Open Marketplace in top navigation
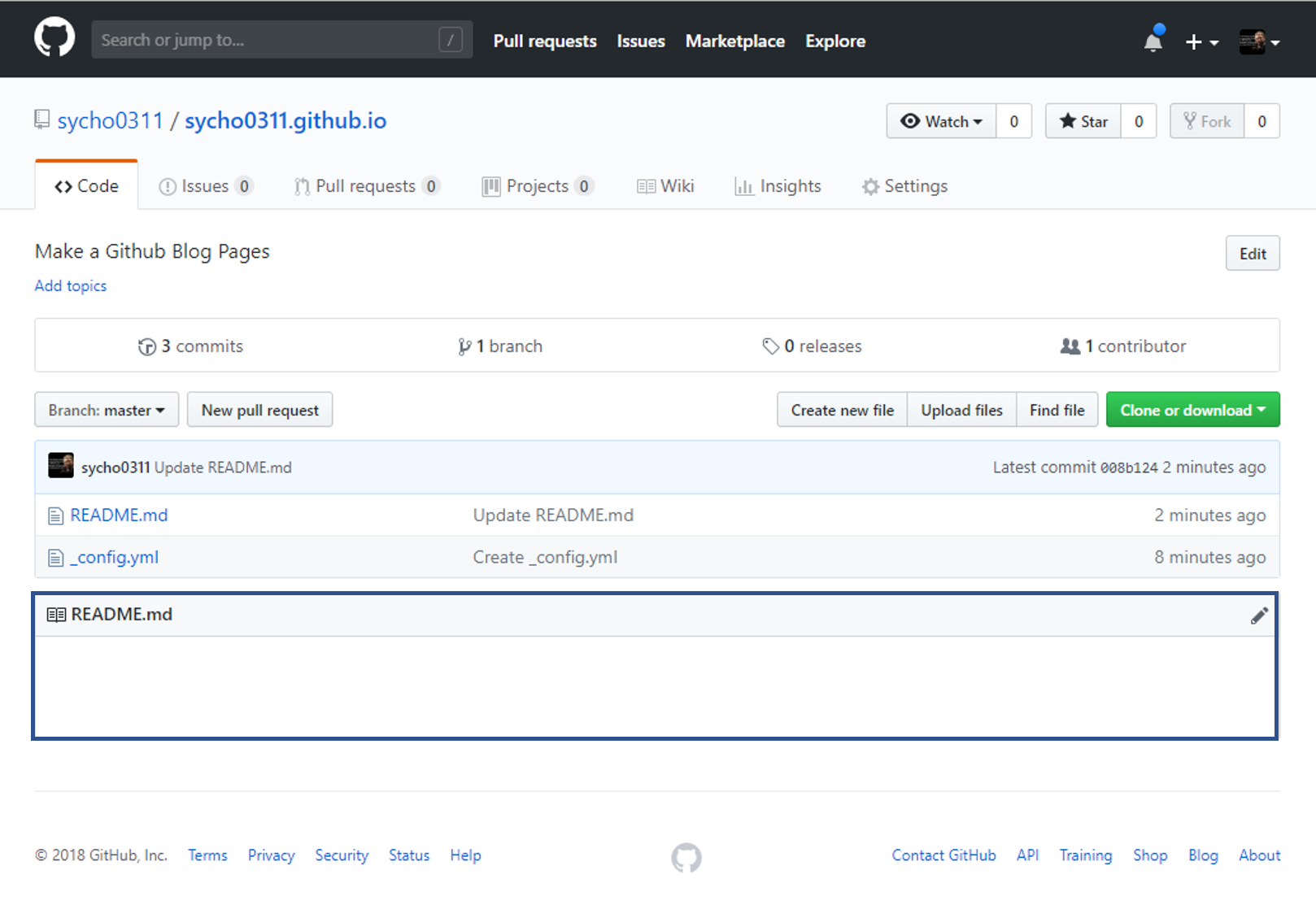Screen dimensions: 1316x905 [735, 41]
